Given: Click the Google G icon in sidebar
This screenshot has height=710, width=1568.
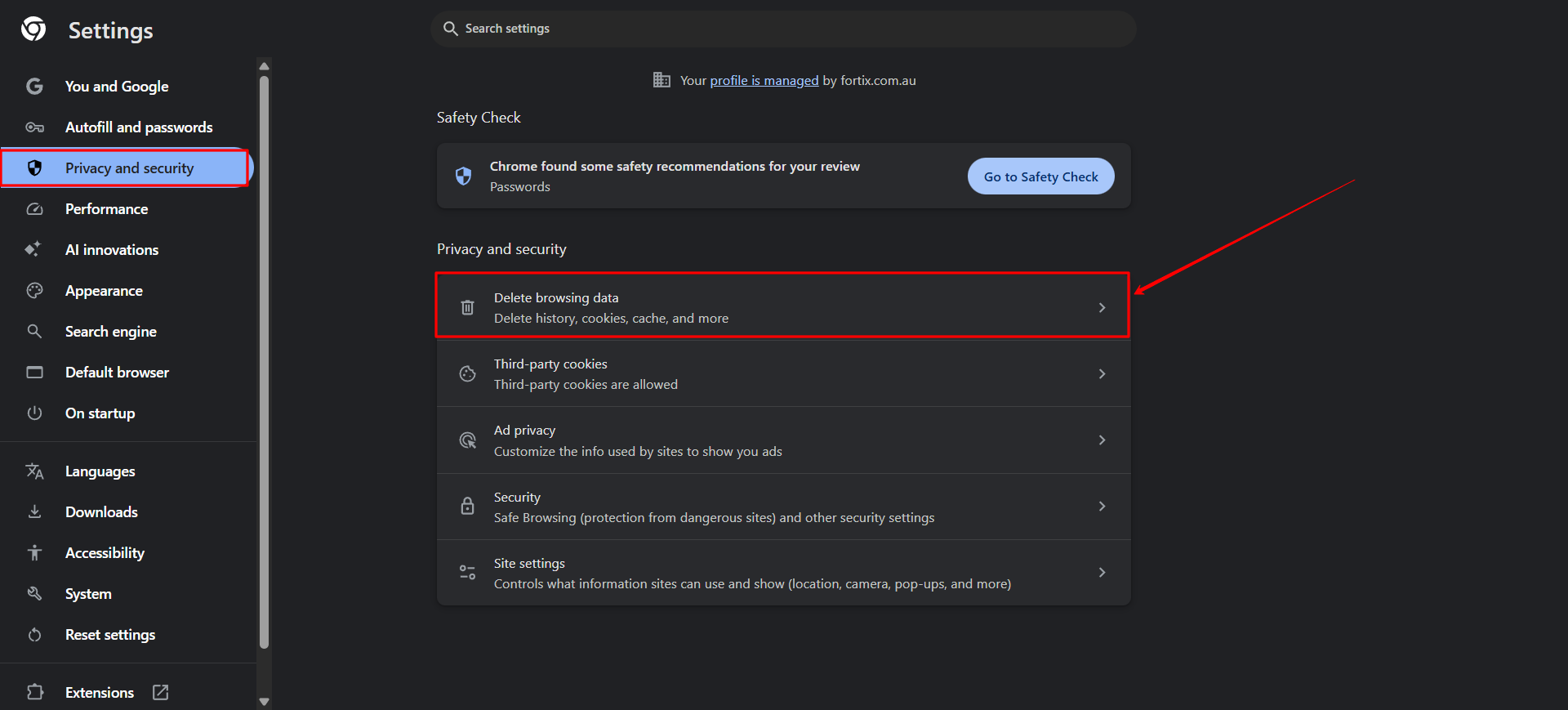Looking at the screenshot, I should pyautogui.click(x=34, y=86).
